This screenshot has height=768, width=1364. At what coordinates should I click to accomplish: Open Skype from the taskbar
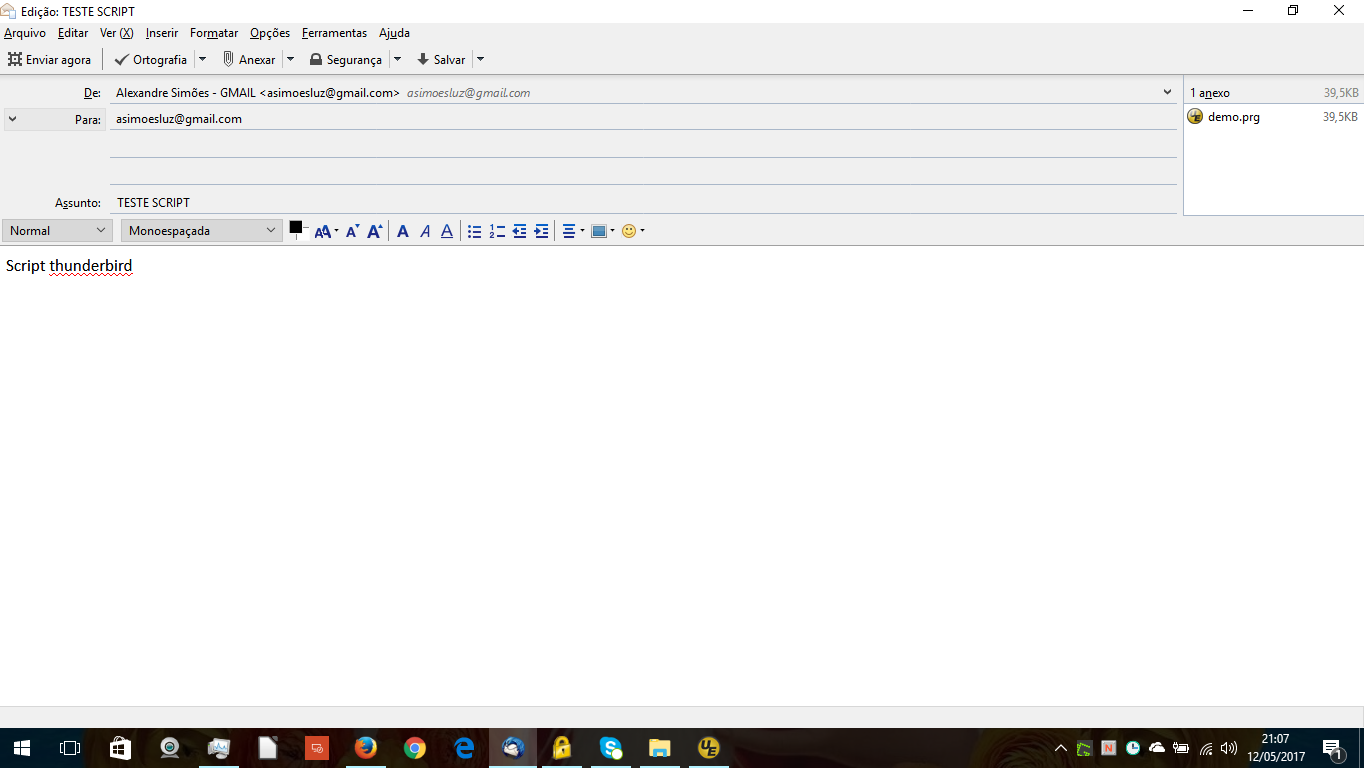coord(611,747)
